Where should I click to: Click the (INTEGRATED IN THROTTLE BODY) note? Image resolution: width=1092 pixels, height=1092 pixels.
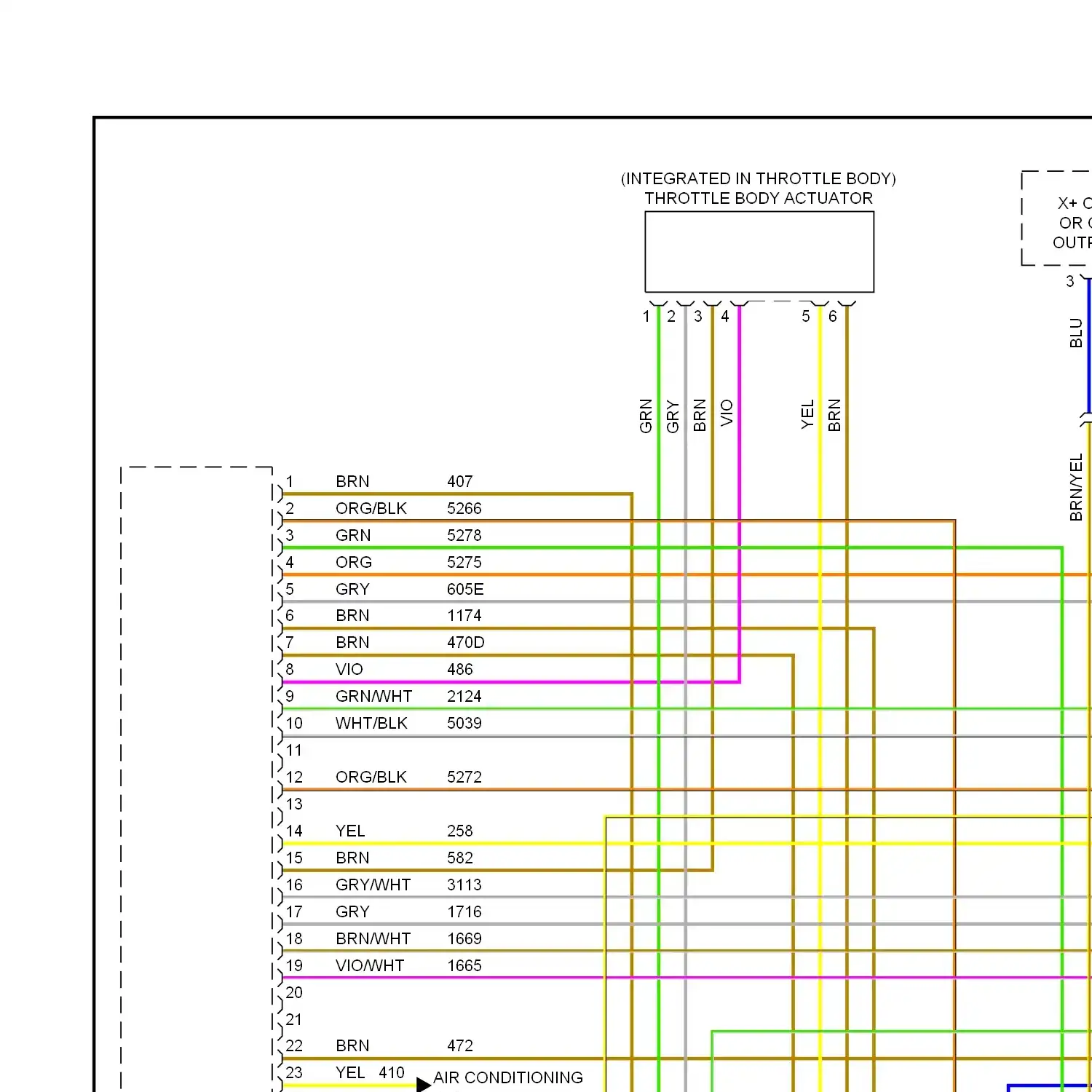(x=758, y=178)
